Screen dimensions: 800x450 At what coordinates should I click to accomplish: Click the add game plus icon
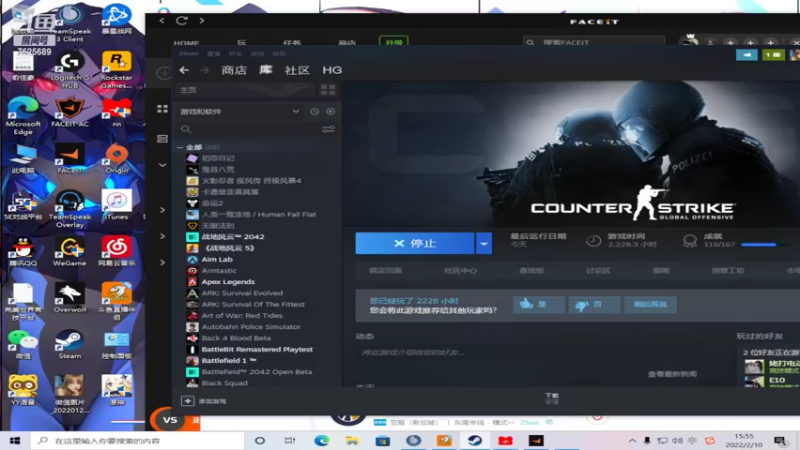click(187, 401)
